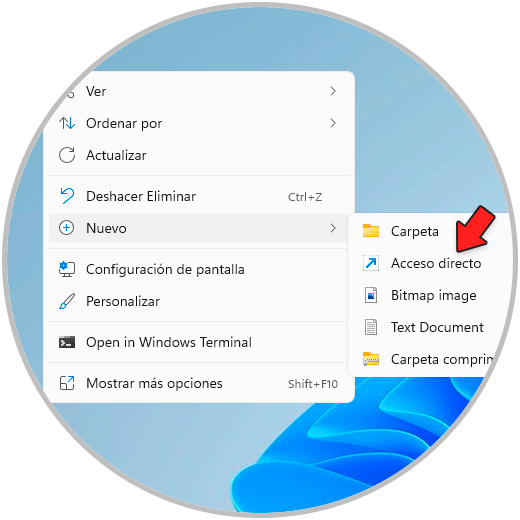Click the Bitmap image file icon

[371, 295]
